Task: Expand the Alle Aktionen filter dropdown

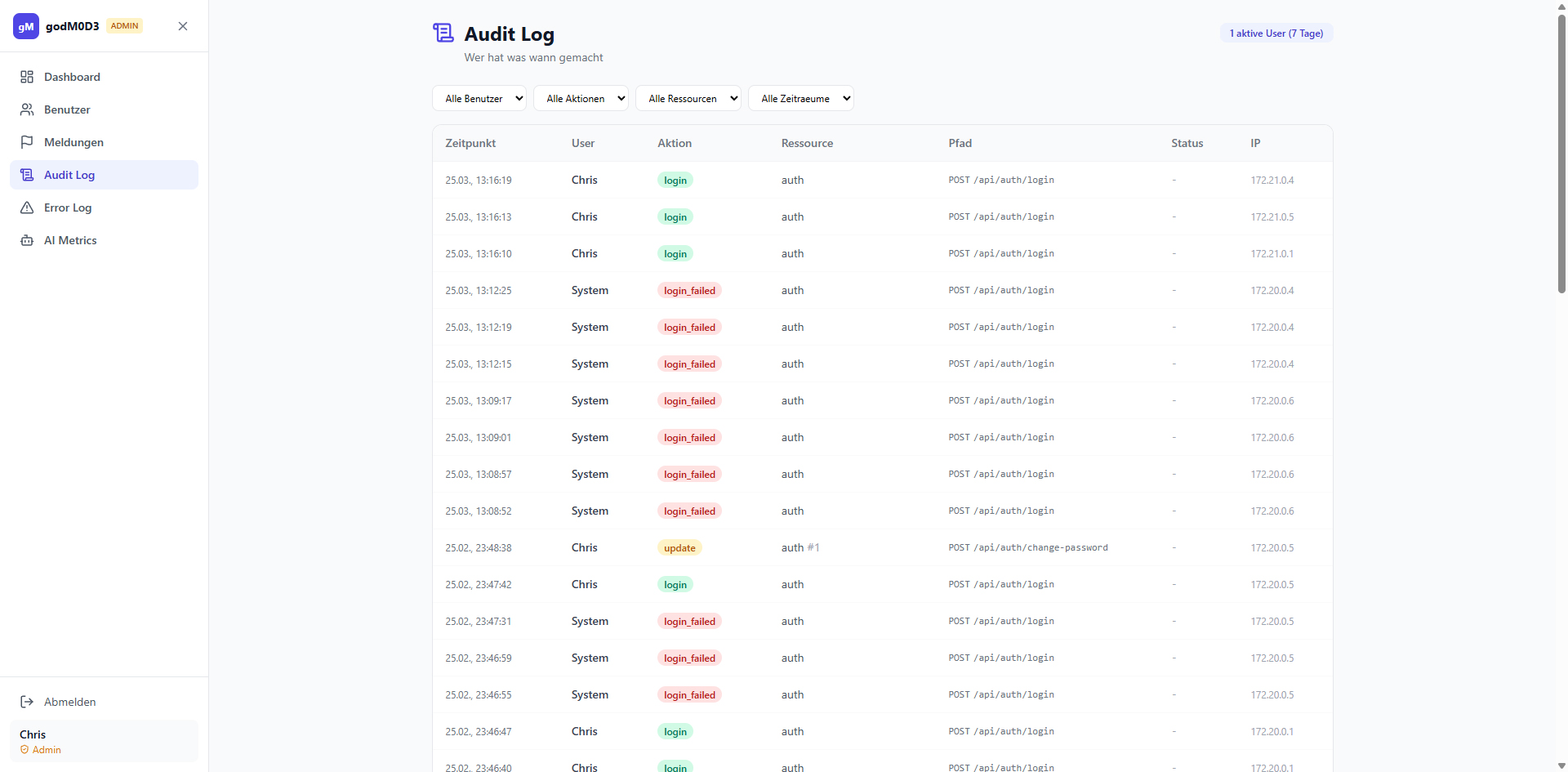Action: (581, 99)
